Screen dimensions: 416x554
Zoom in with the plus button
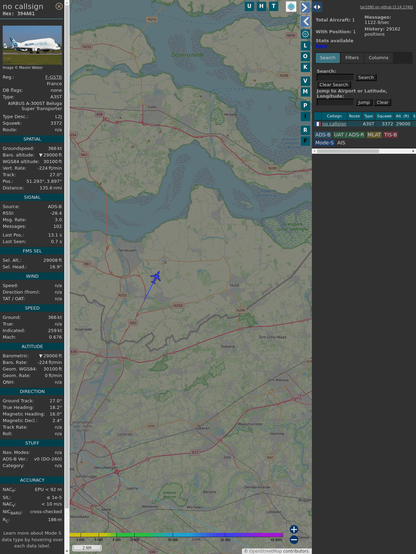tap(294, 529)
